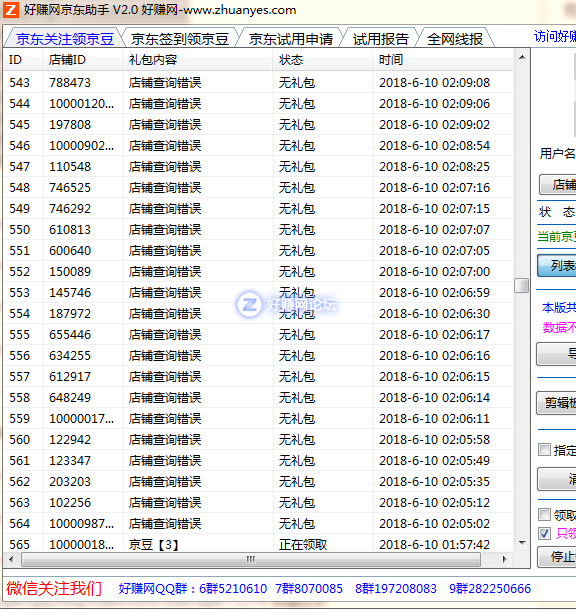Open the 京东签到领京豆 tab

tap(179, 39)
